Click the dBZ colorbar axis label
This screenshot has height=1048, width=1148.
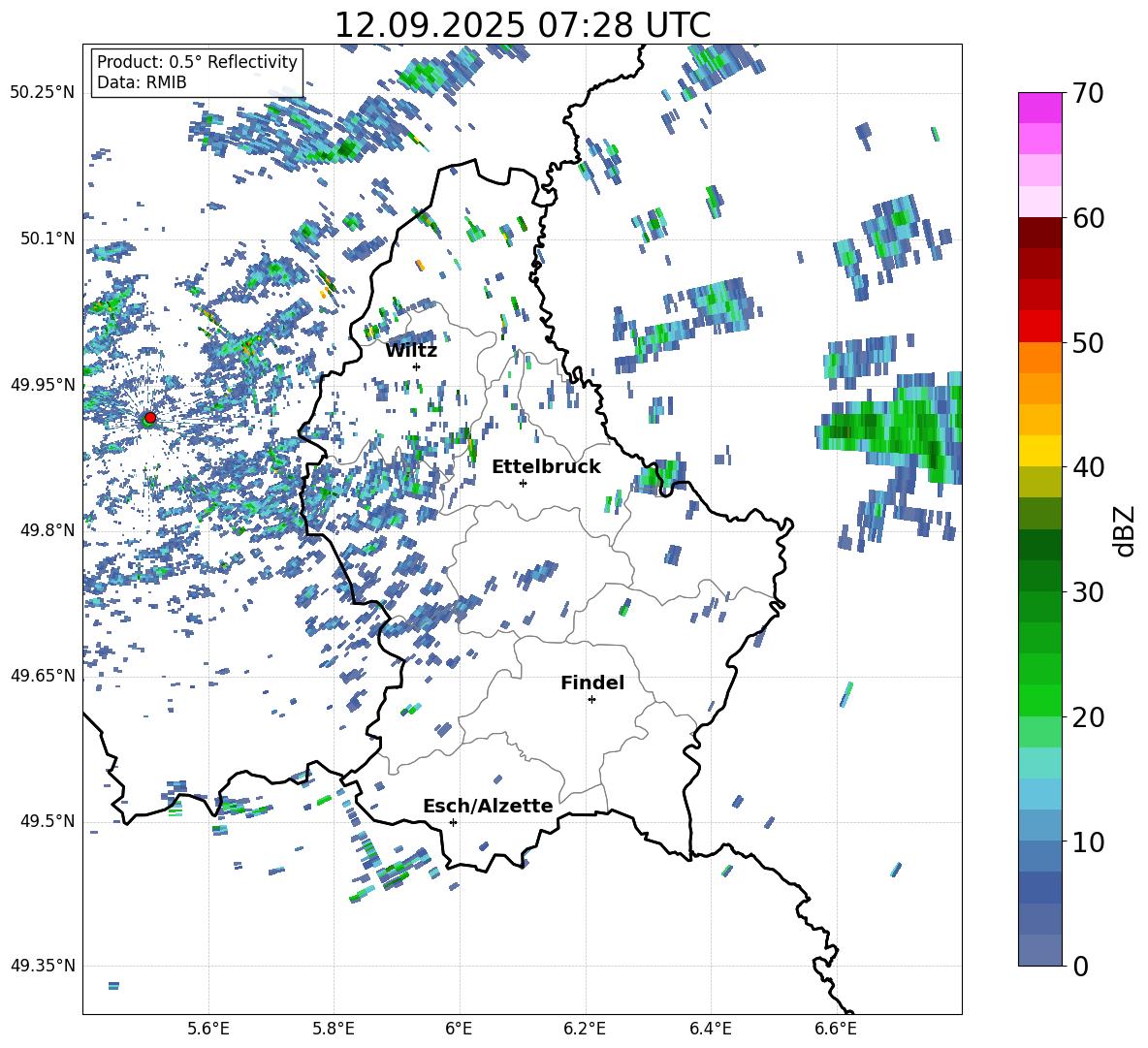tap(1126, 530)
